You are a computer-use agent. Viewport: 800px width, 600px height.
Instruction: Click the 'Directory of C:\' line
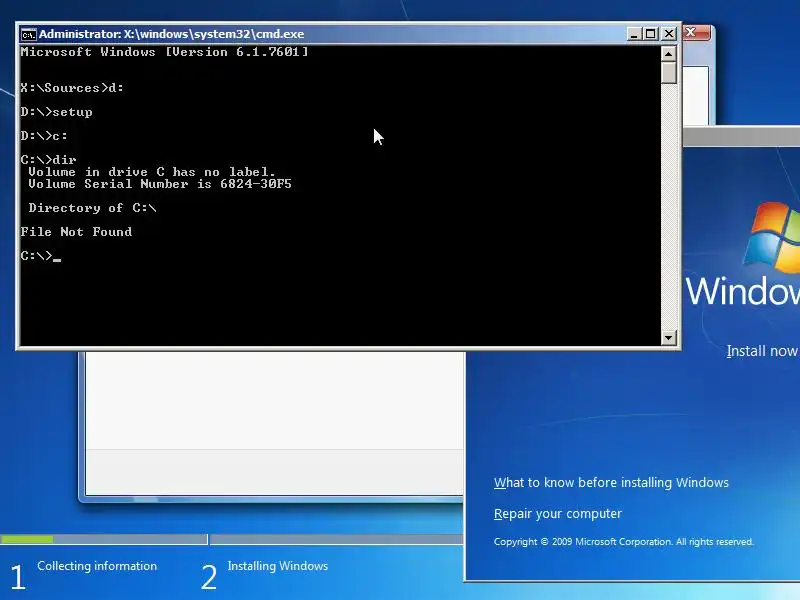[92, 208]
